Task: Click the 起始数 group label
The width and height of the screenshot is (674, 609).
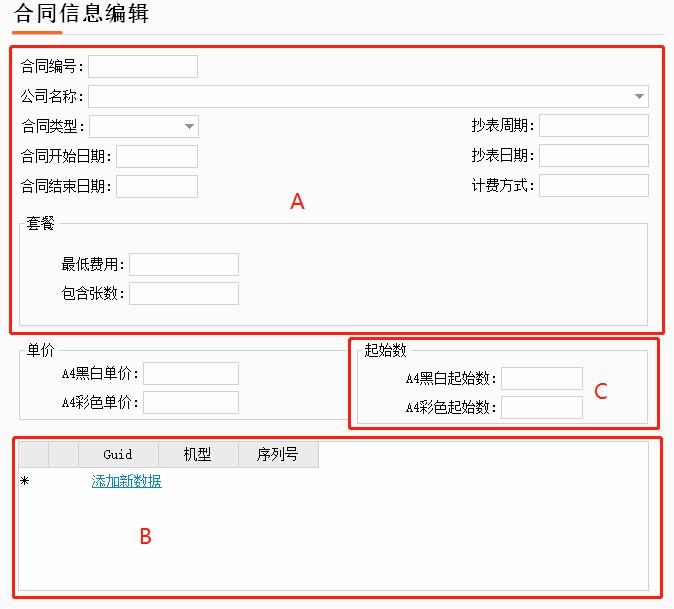Action: tap(386, 350)
